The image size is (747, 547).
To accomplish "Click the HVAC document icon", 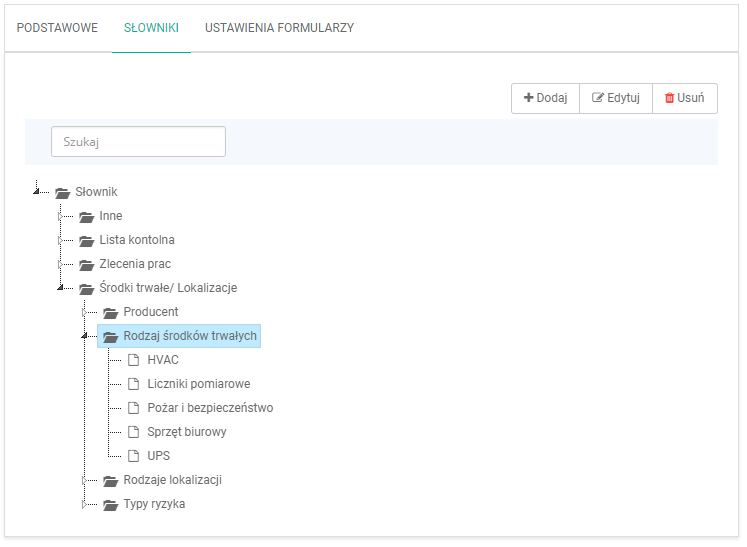I will tap(134, 360).
